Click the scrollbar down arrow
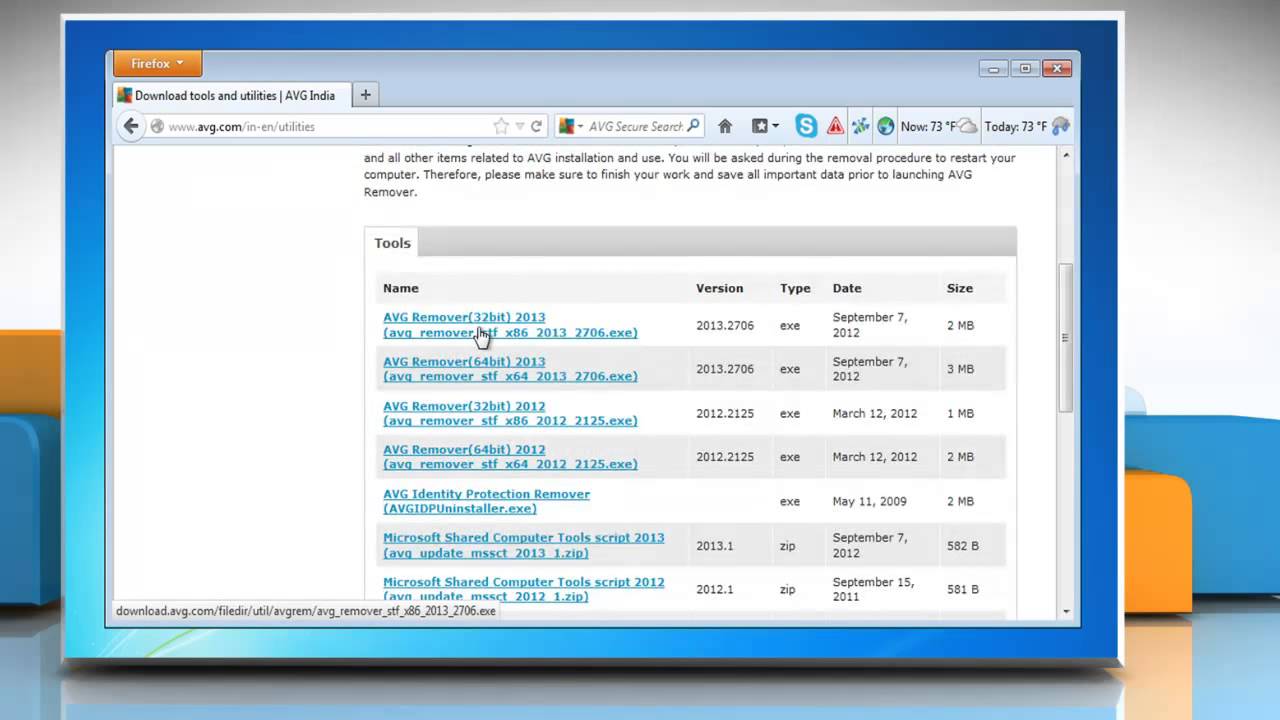The image size is (1280, 720). tap(1066, 611)
